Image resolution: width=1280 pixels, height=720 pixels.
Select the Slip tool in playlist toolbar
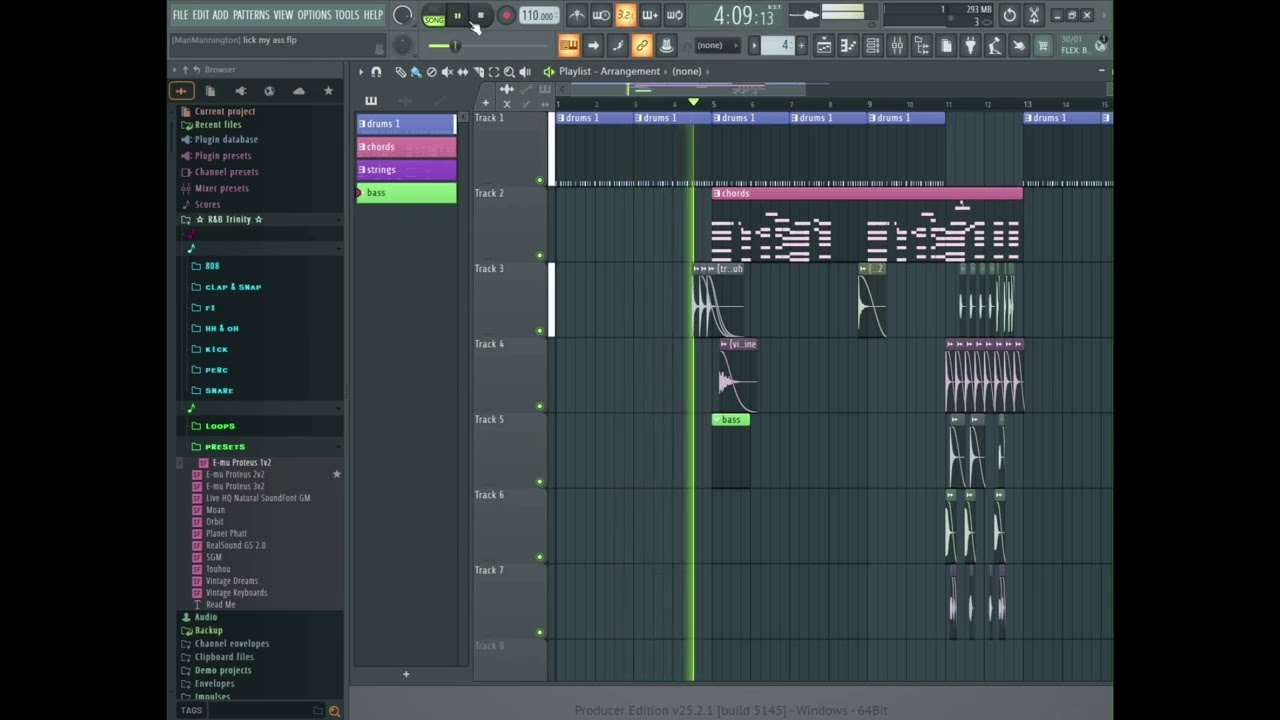[x=462, y=72]
